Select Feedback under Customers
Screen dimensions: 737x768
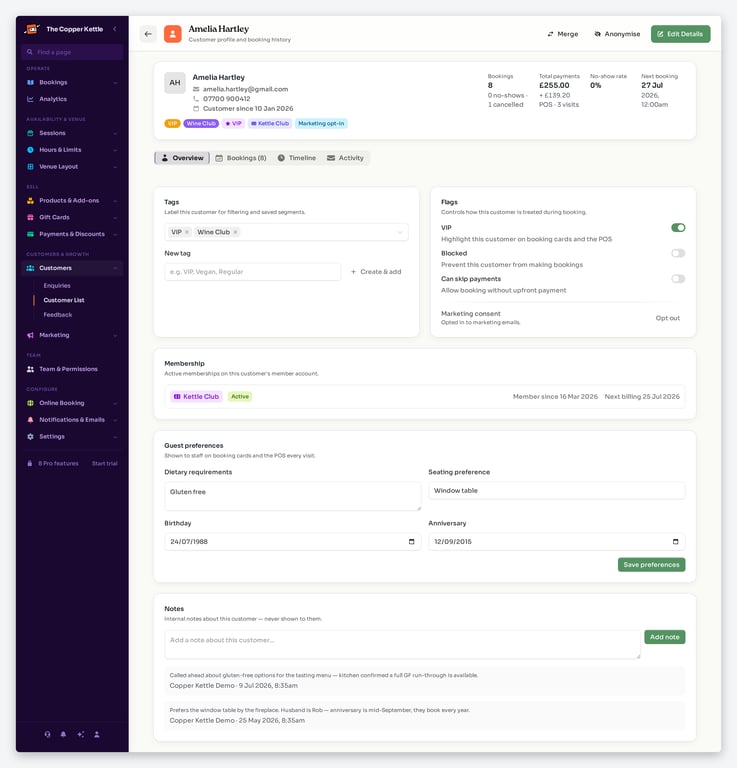click(58, 315)
